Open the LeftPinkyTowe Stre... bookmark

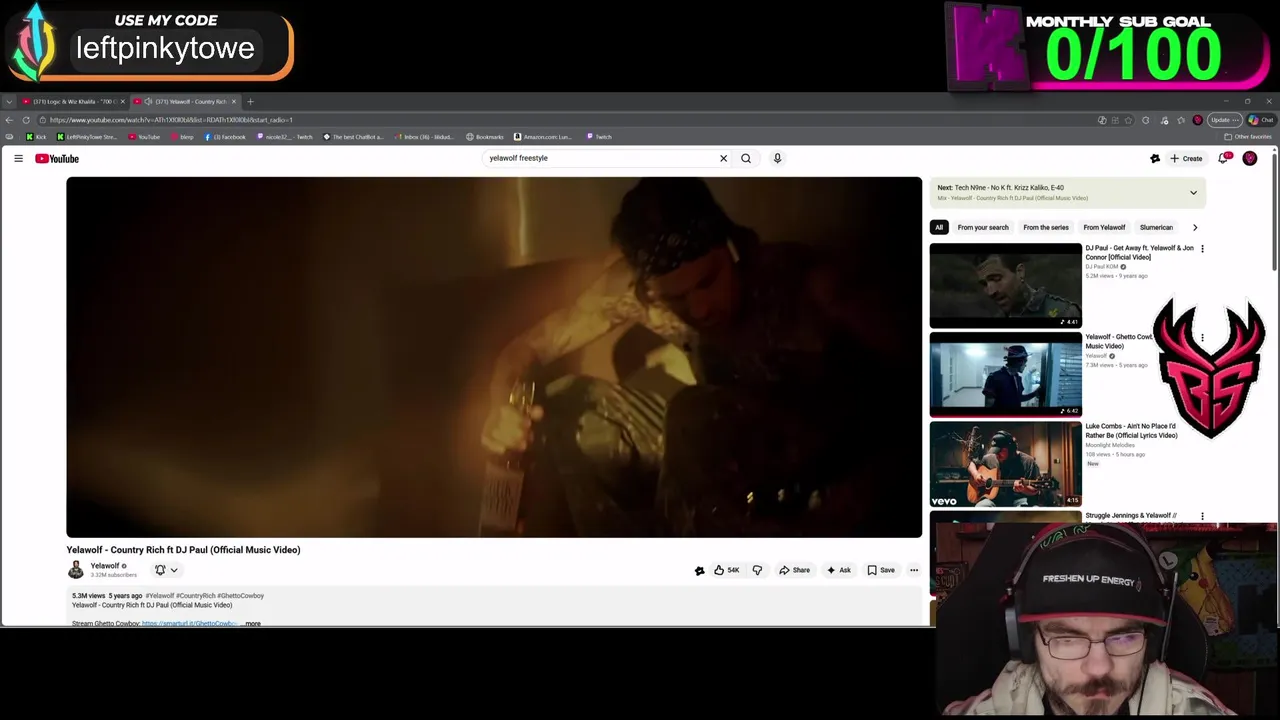pos(87,137)
